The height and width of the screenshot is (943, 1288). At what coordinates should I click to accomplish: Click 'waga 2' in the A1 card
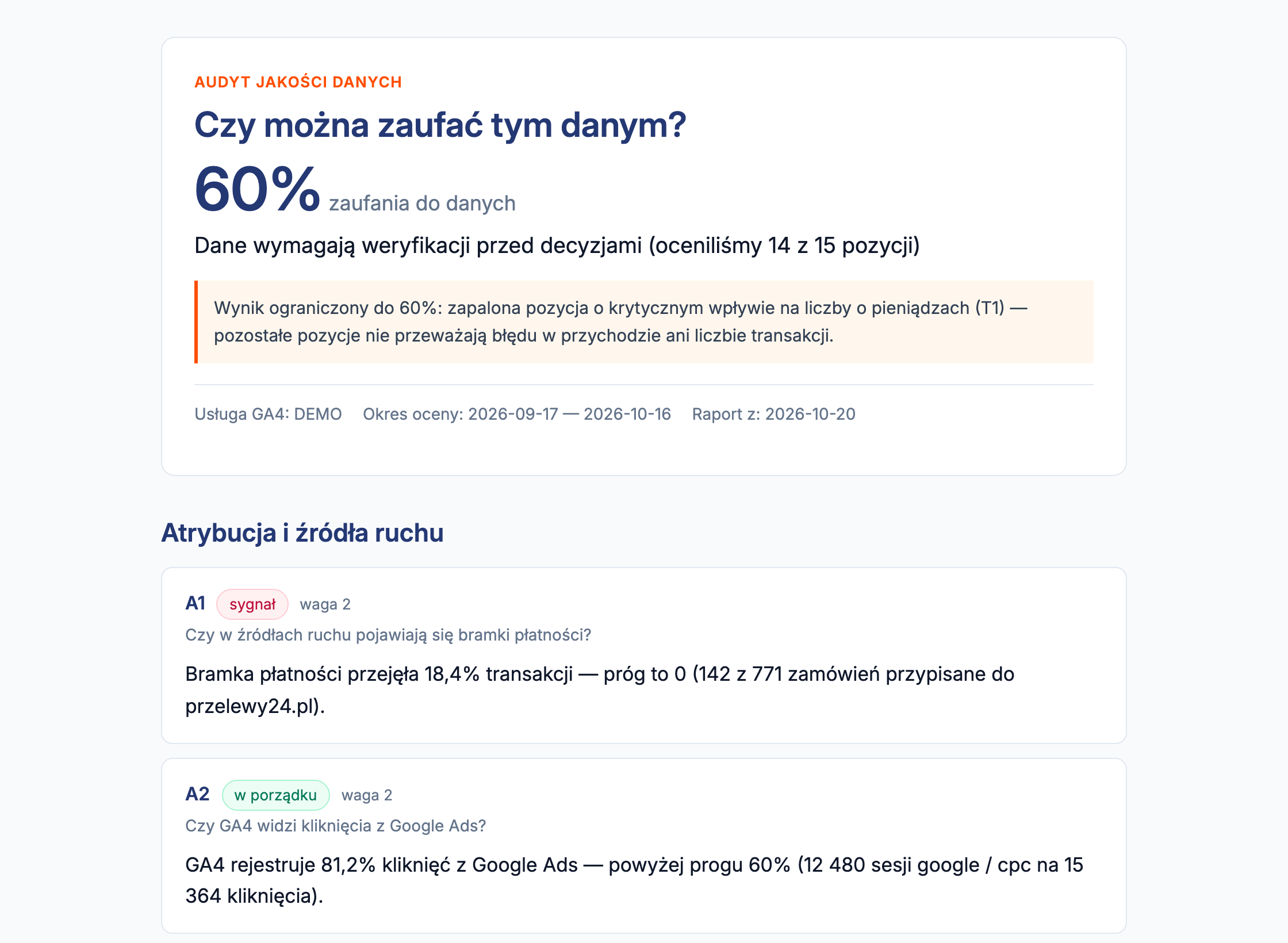coord(325,604)
